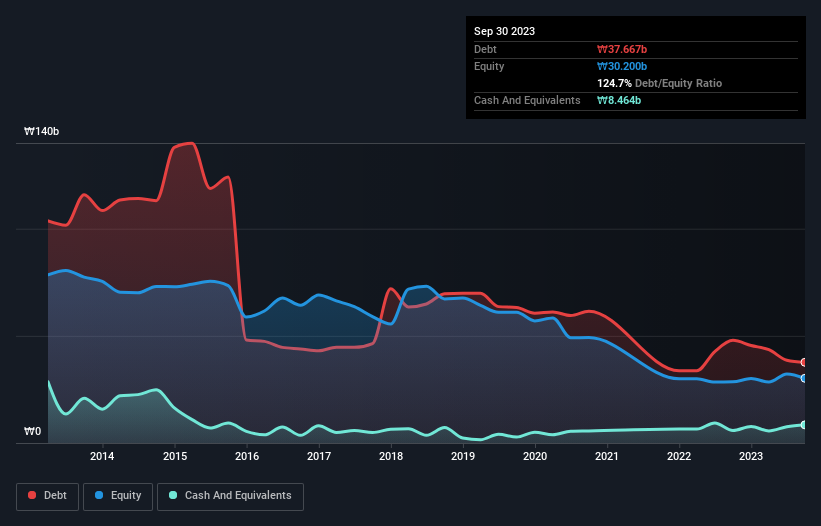Click the blue Equity endpoint marker
This screenshot has height=526, width=821.
coord(804,378)
